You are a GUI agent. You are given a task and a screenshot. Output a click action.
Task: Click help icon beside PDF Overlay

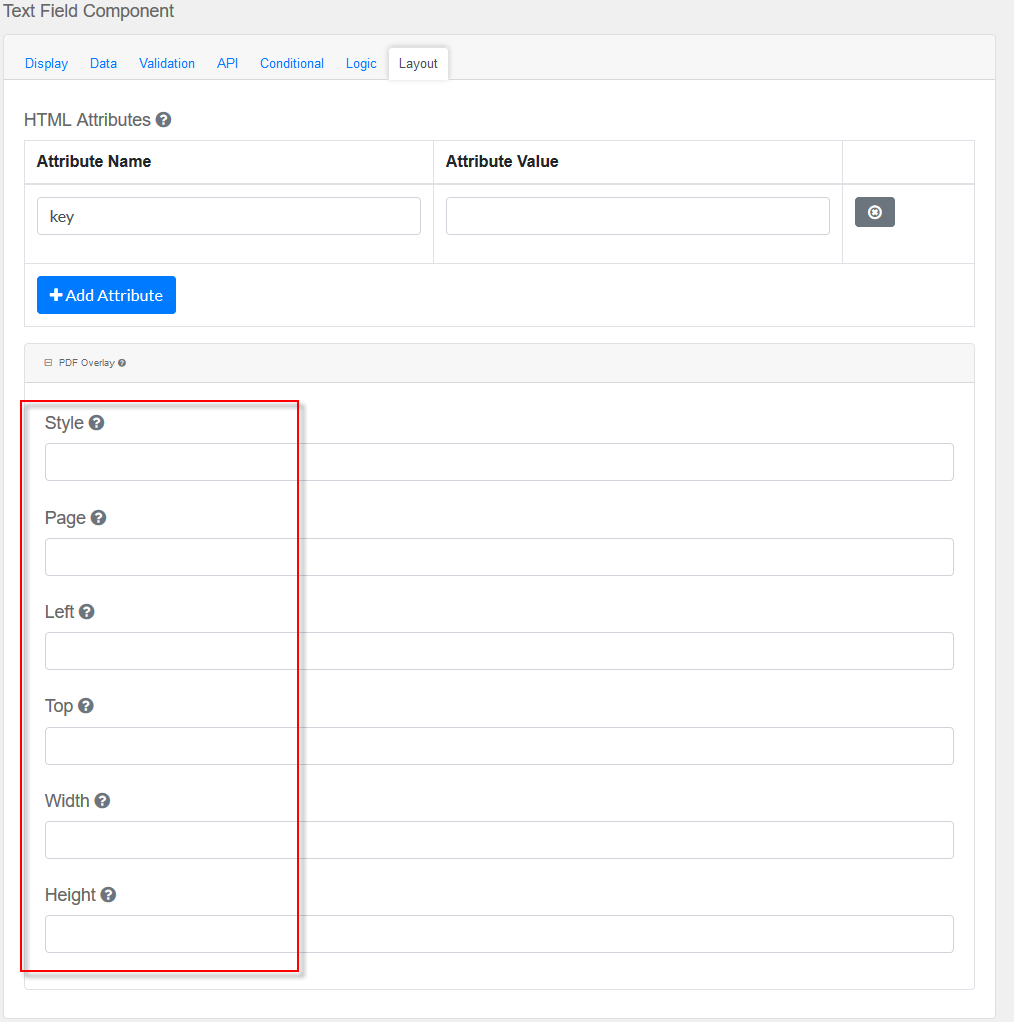(x=122, y=363)
